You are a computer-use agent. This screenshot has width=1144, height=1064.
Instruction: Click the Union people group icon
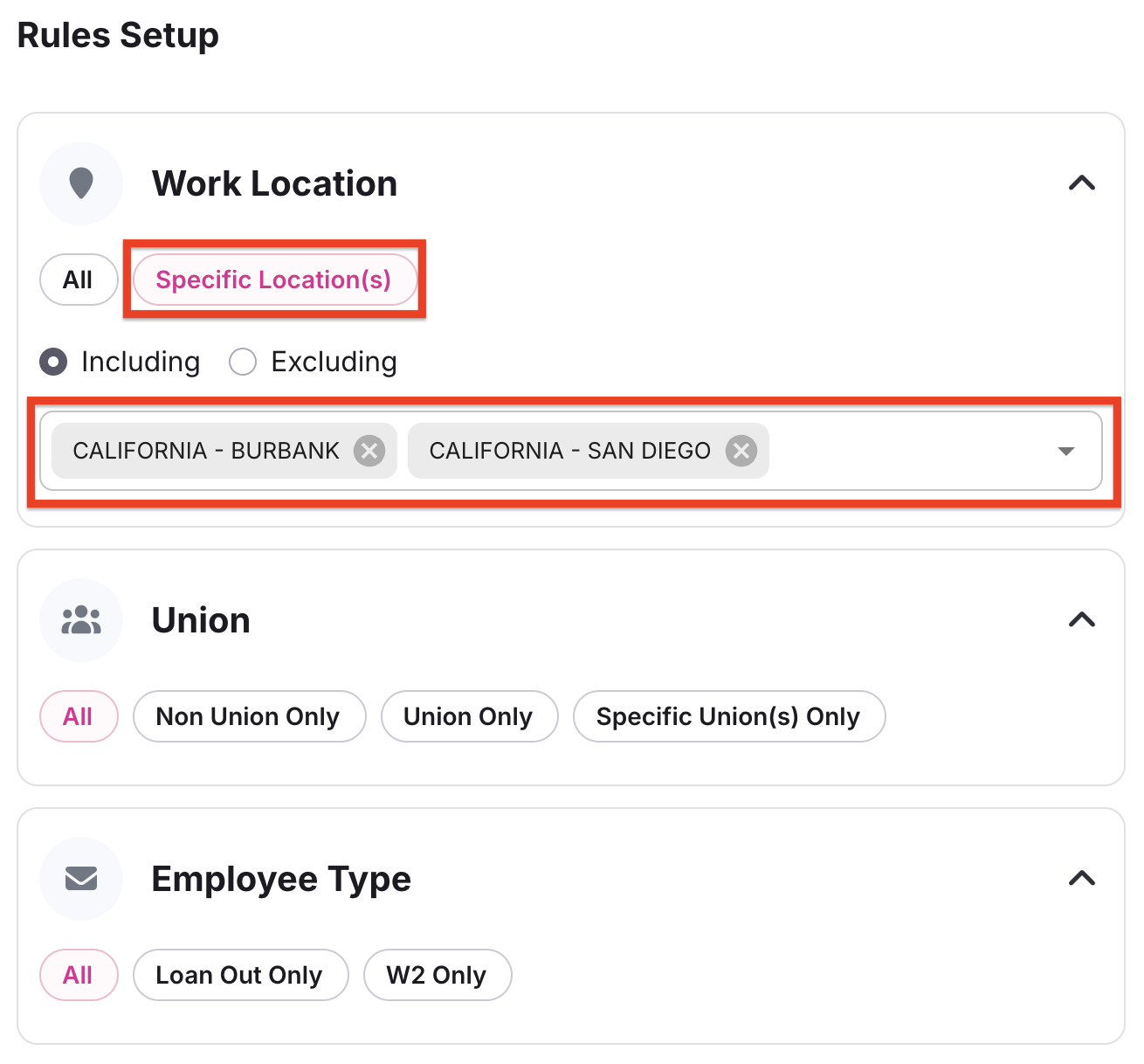point(81,620)
